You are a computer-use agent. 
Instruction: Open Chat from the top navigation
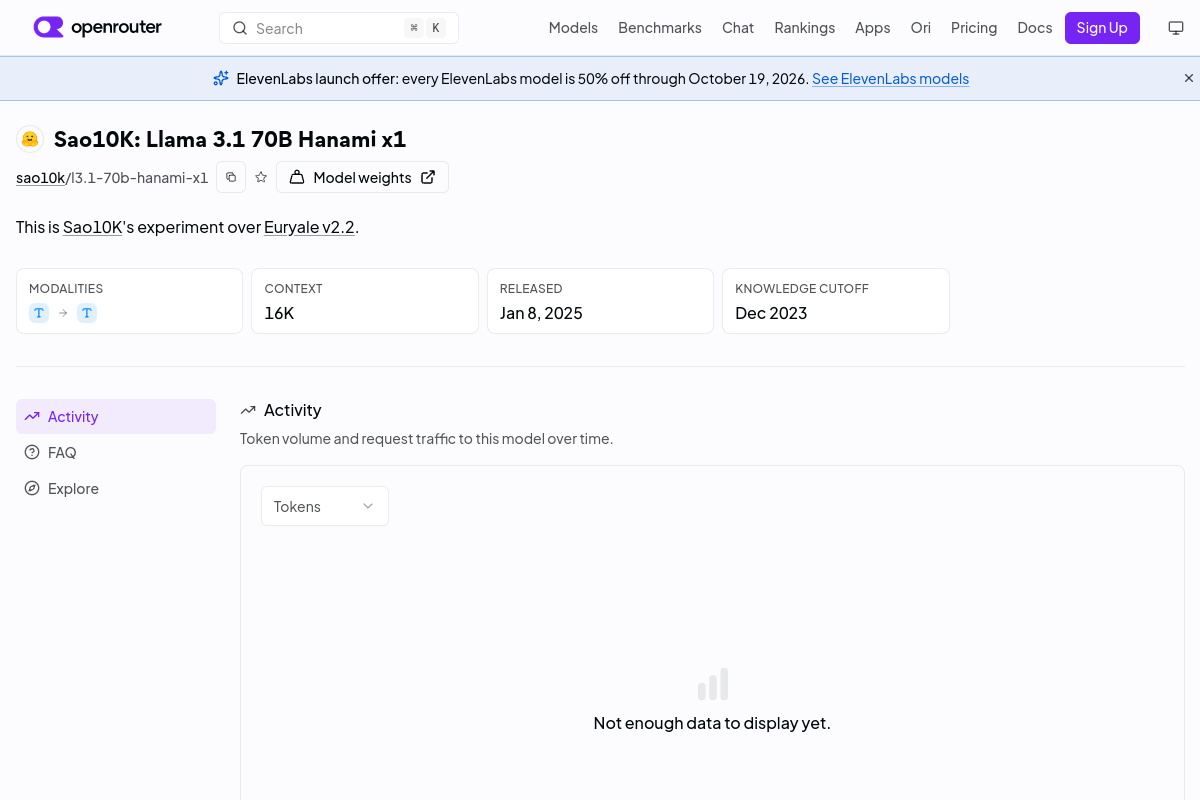point(738,28)
